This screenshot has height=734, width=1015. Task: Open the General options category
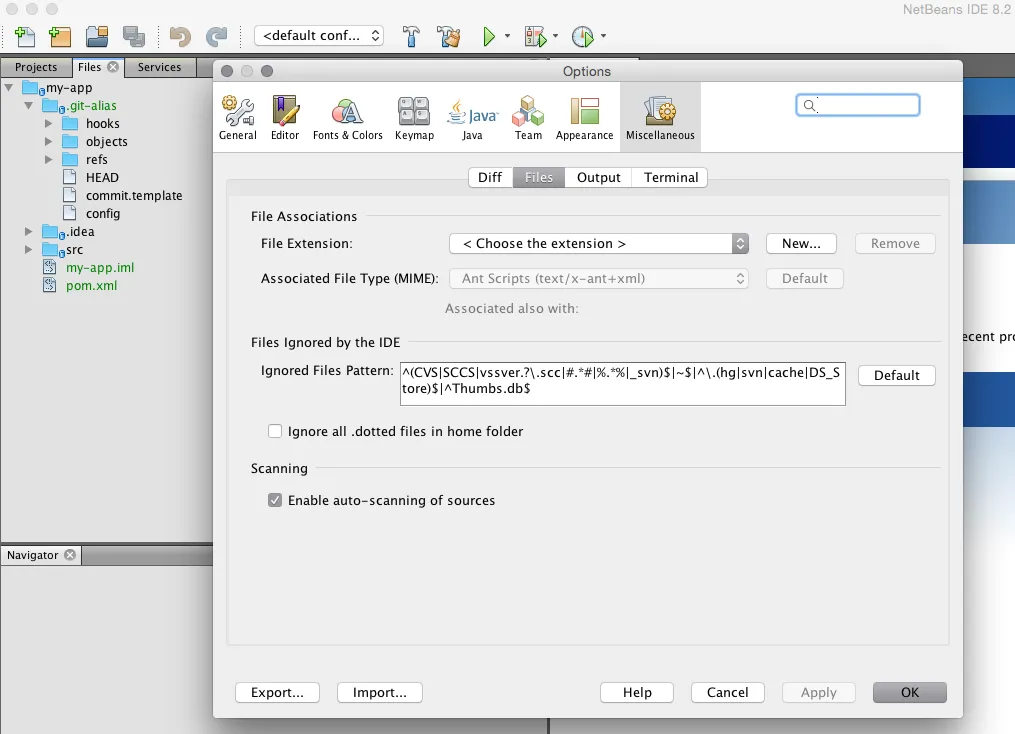click(238, 118)
